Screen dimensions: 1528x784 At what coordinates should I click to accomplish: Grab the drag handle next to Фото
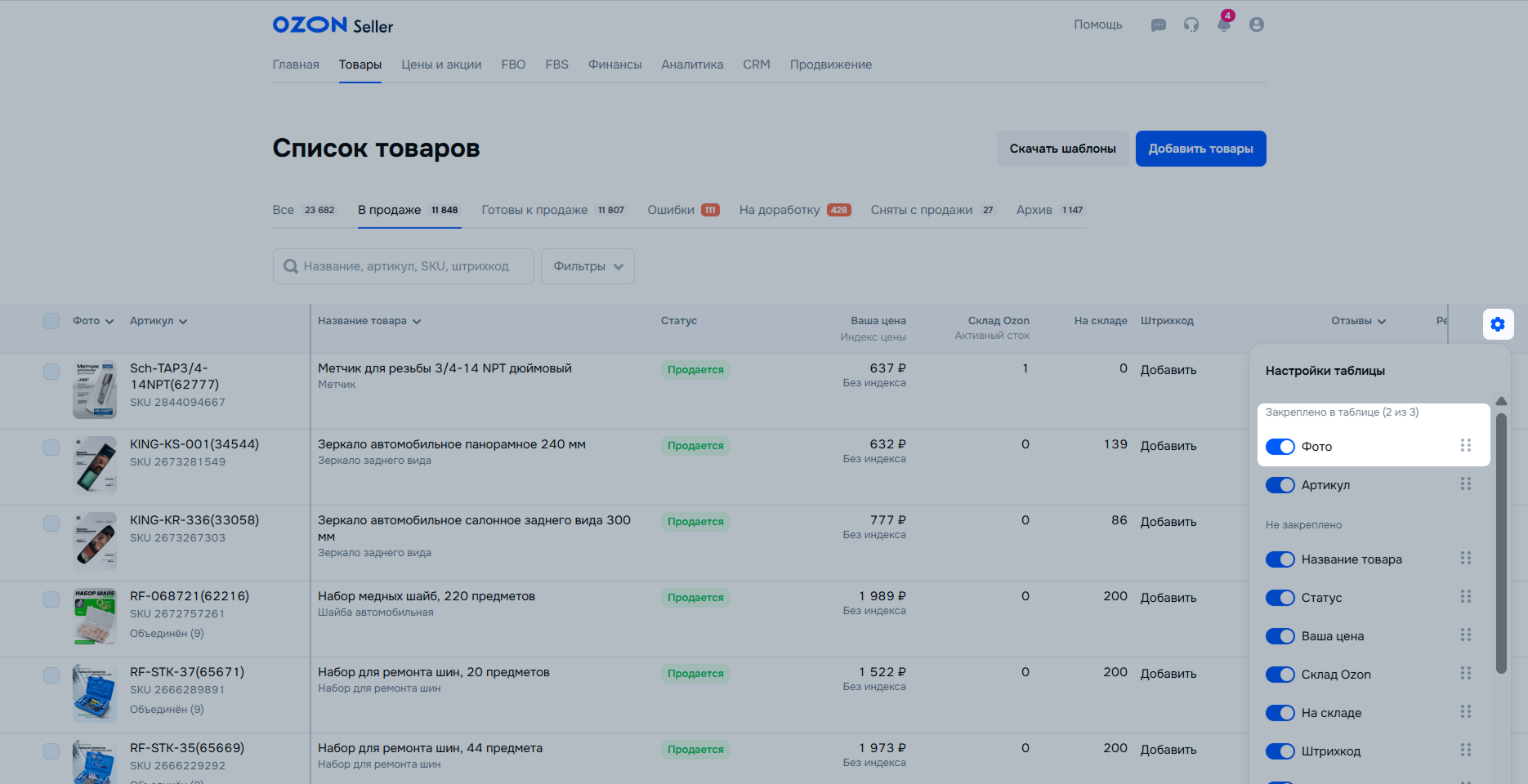(1465, 446)
